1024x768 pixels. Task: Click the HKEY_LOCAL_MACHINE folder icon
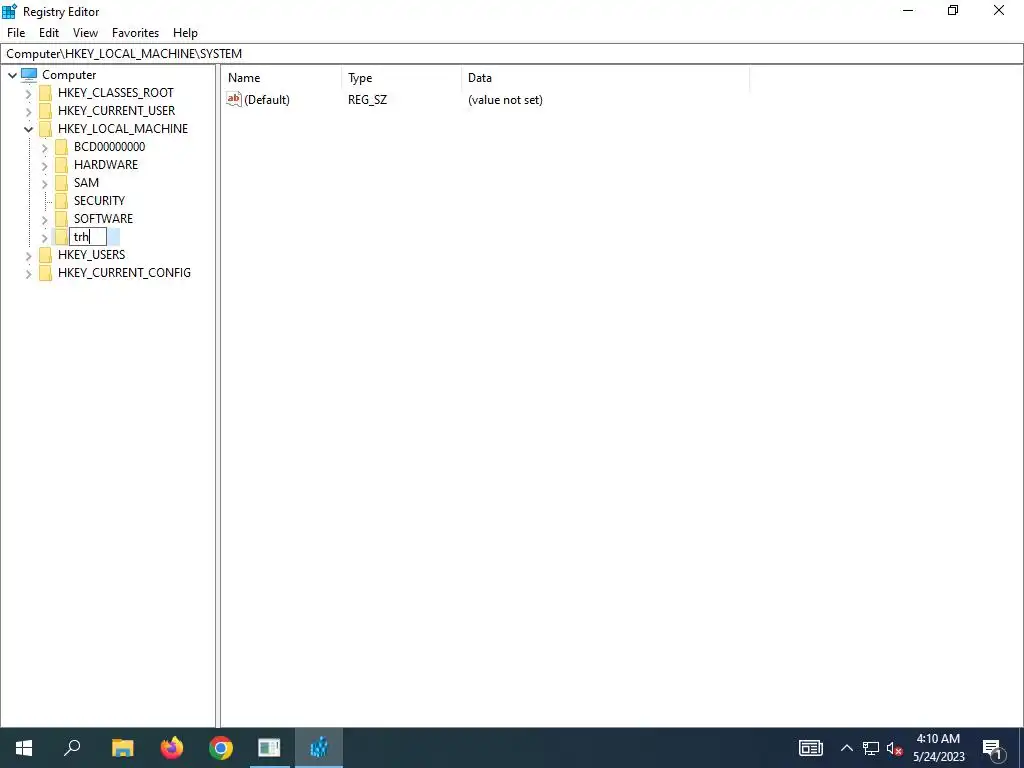(x=45, y=129)
